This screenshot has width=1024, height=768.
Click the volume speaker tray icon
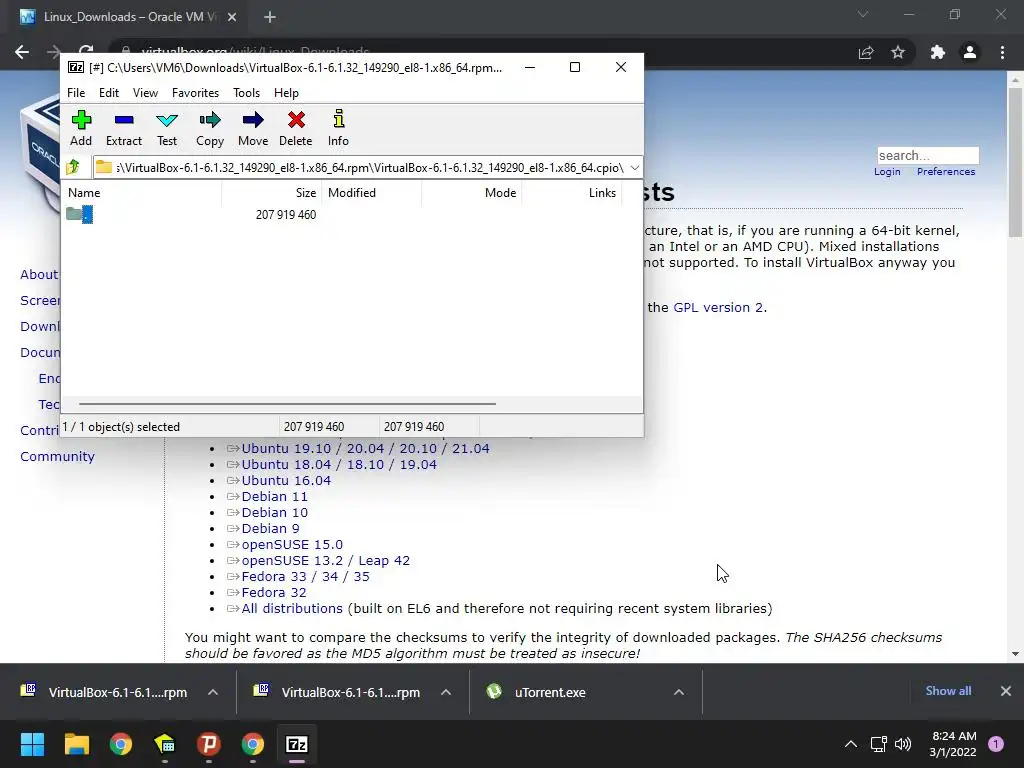(x=903, y=744)
